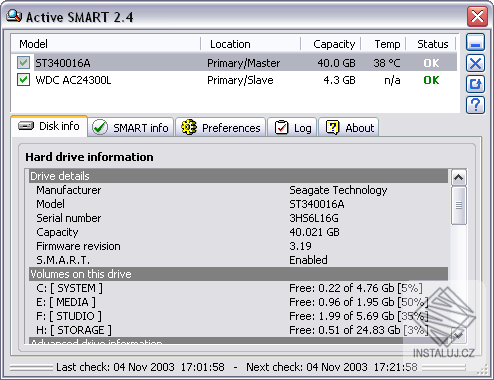This screenshot has height=380, width=494.
Task: Open the About tab
Action: point(349,128)
